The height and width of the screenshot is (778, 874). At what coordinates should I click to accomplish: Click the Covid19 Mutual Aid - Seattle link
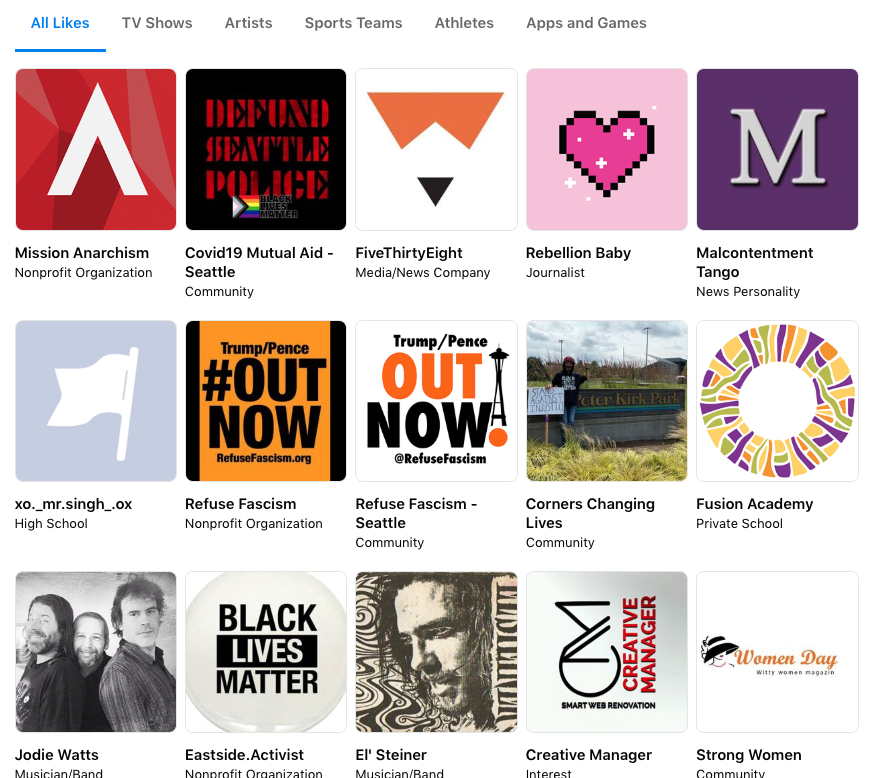point(259,262)
